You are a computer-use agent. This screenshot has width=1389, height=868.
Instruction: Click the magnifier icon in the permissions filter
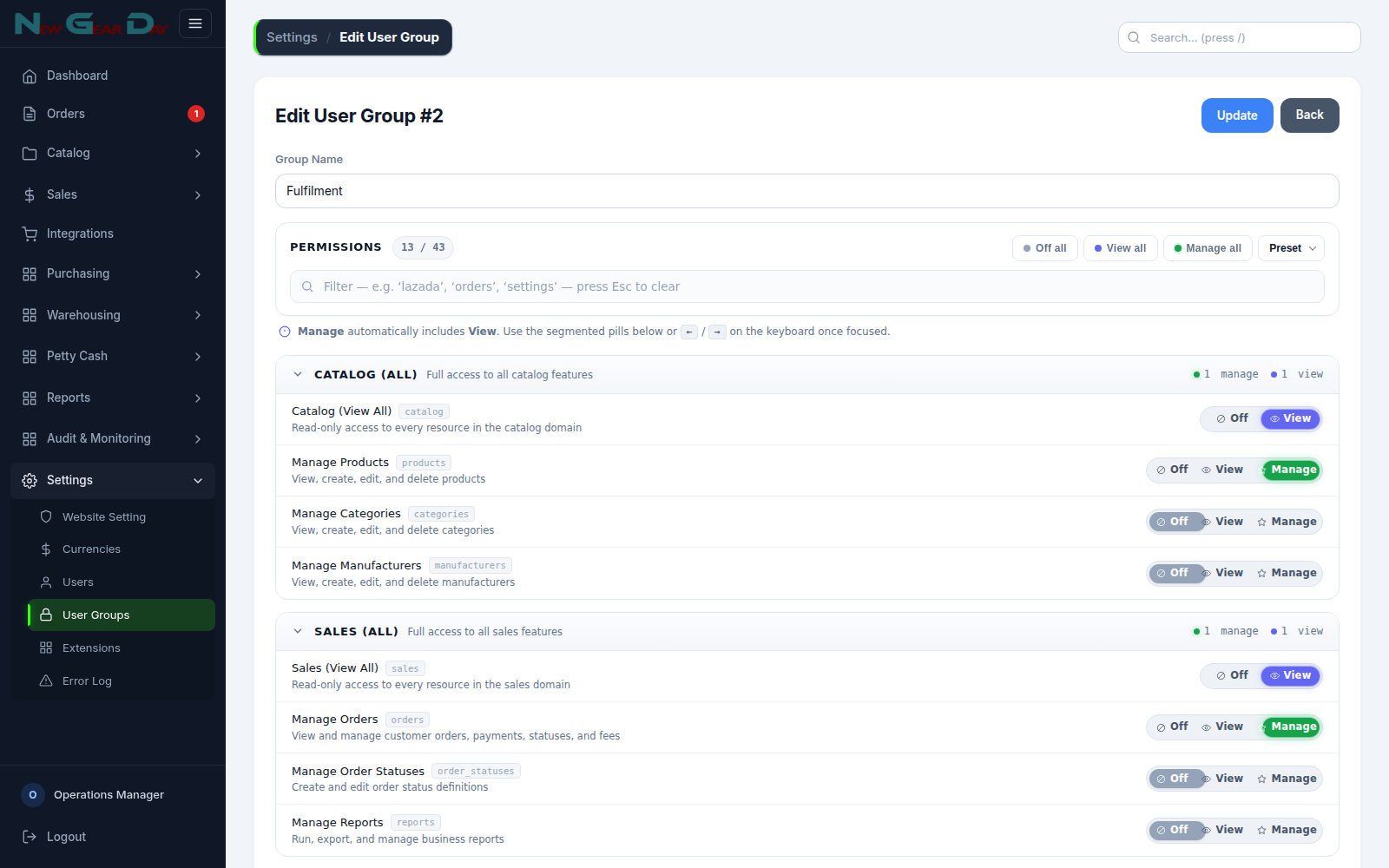point(307,286)
